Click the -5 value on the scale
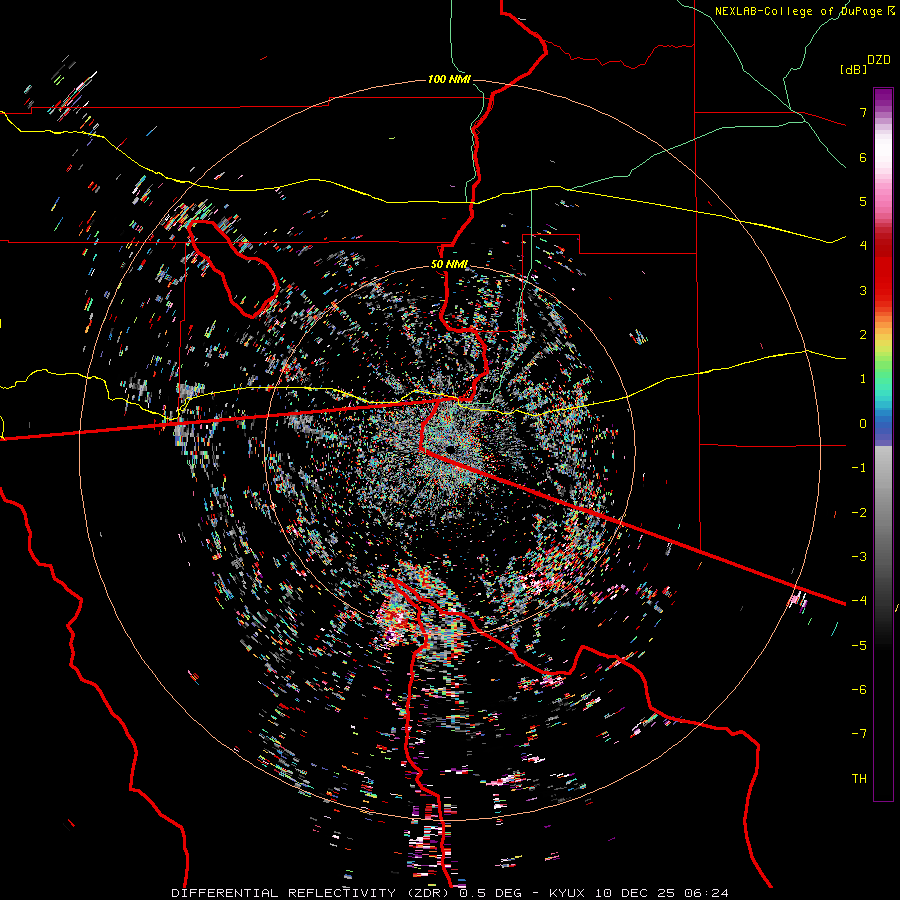This screenshot has width=900, height=900. coord(859,645)
